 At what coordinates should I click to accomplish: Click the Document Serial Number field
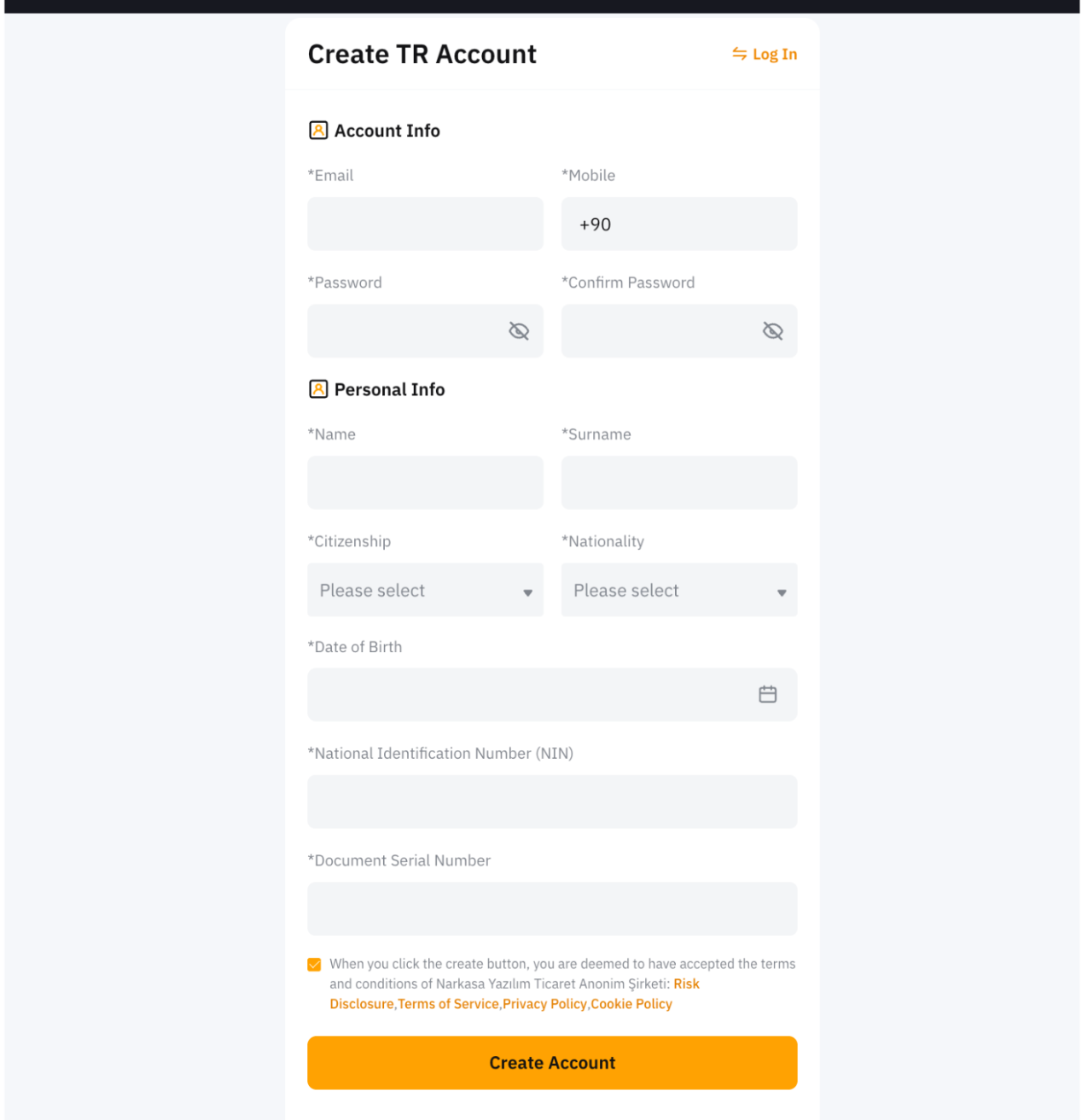click(x=552, y=908)
